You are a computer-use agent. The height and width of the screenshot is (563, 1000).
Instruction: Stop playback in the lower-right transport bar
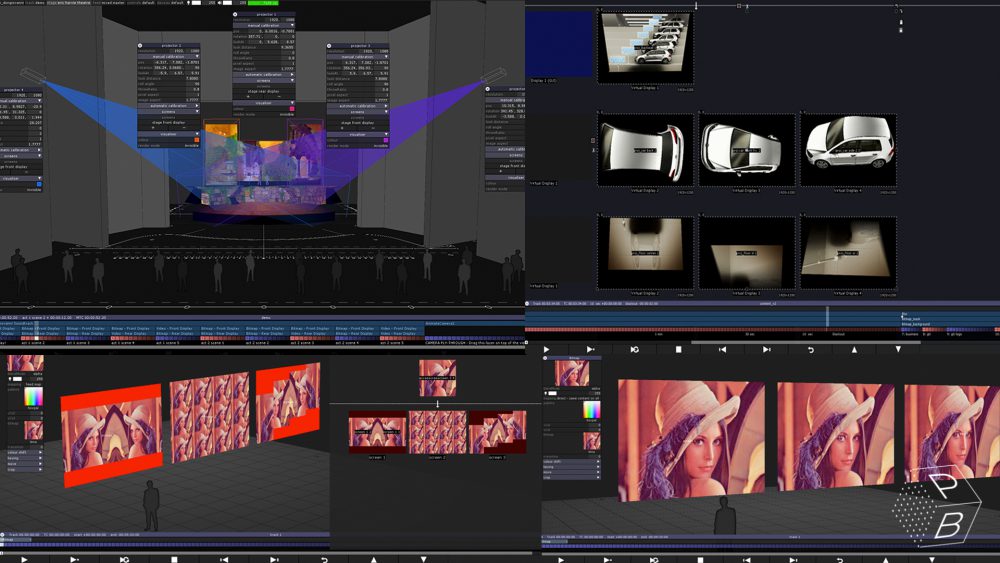[x=700, y=560]
